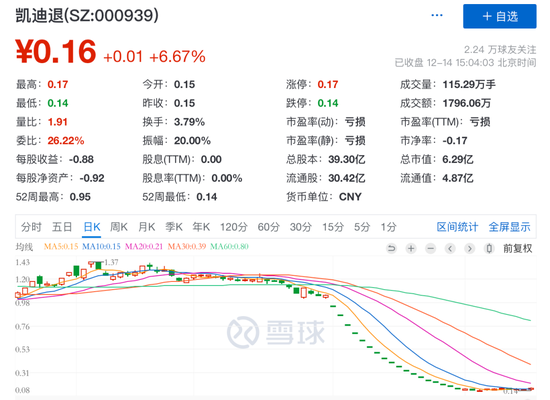Click the MA60:0.80 indicator label
This screenshot has height=400, width=550.
[x=229, y=247]
